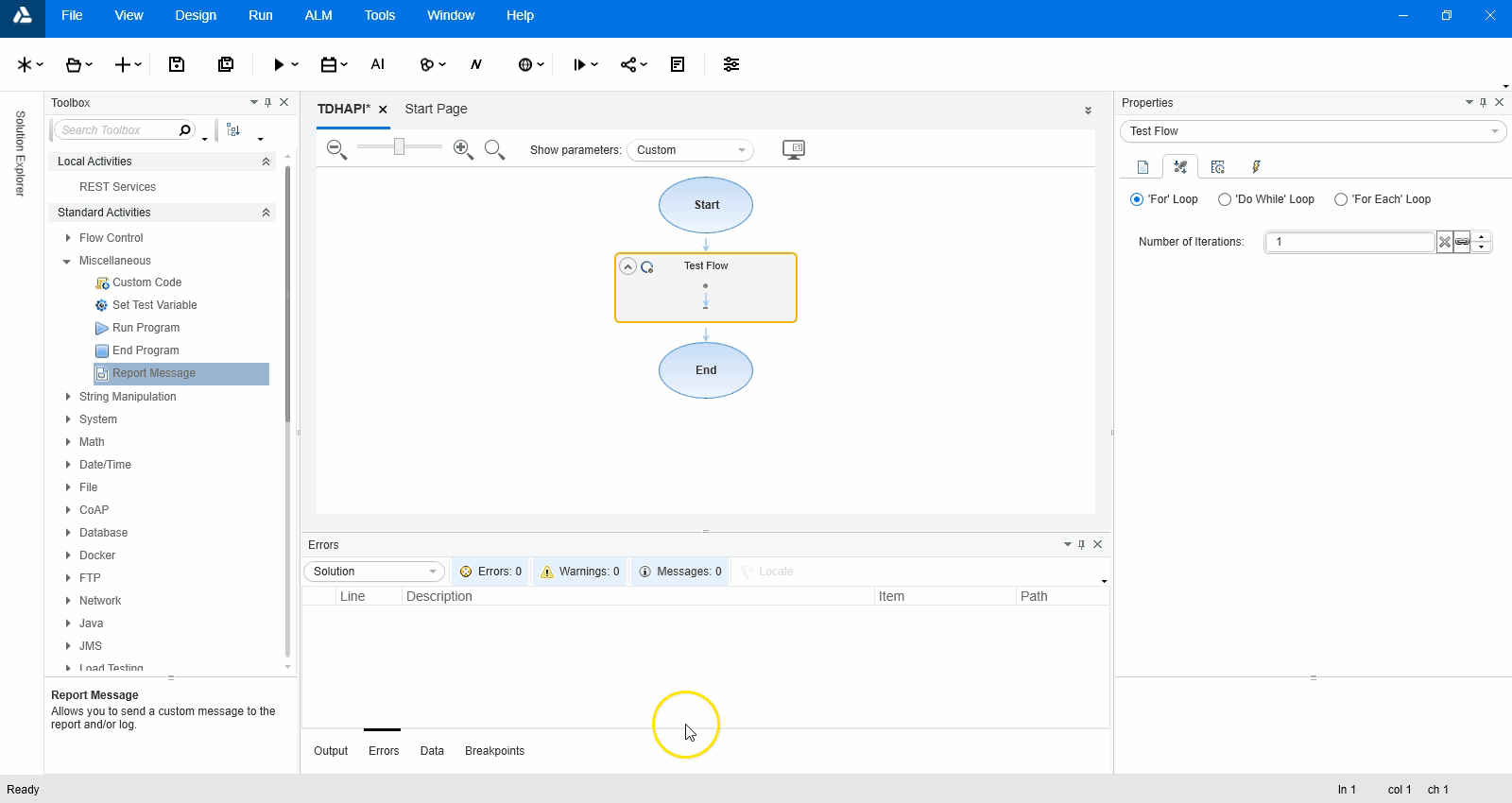
Task: Collapse the Miscellaneous tree node
Action: 67,261
